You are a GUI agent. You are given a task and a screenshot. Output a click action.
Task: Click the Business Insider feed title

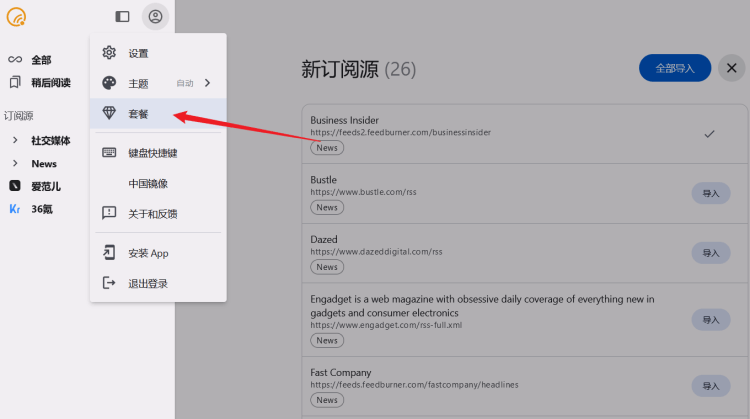pos(344,120)
